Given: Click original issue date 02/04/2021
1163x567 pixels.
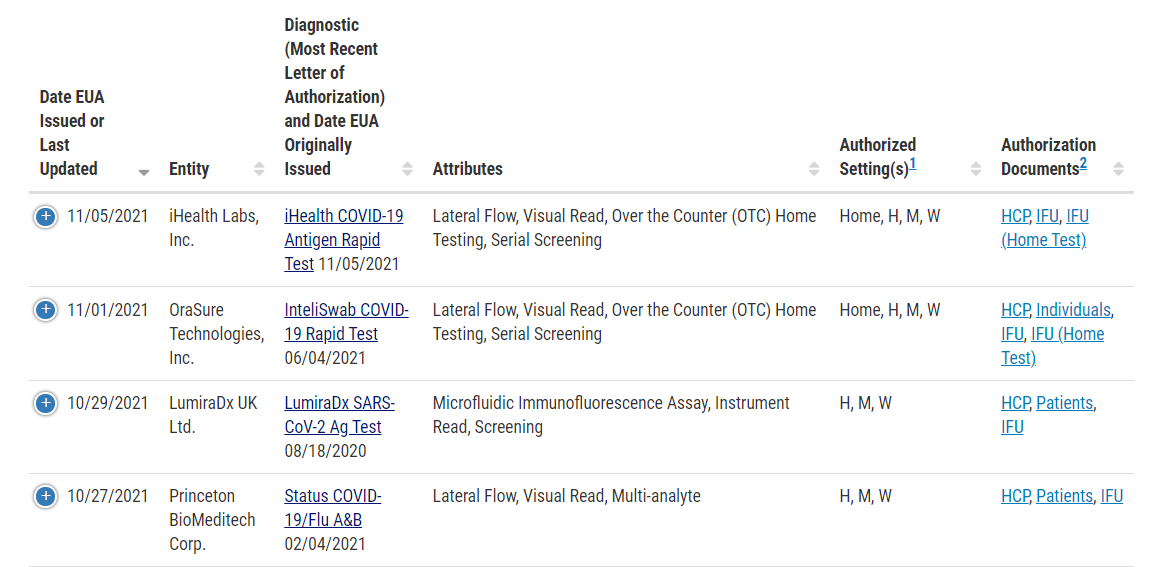Looking at the screenshot, I should coord(325,543).
